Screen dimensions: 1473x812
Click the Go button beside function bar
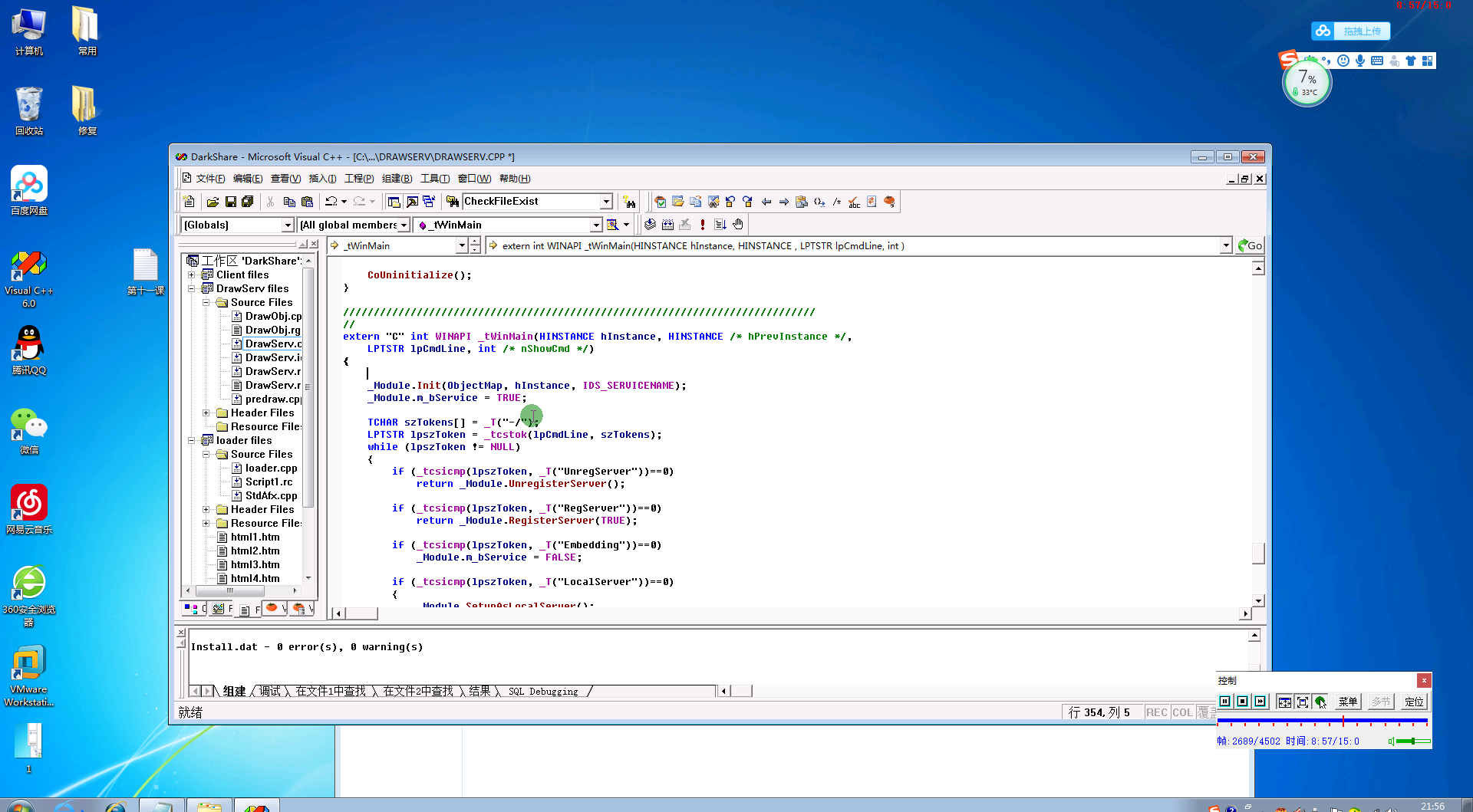[1250, 245]
